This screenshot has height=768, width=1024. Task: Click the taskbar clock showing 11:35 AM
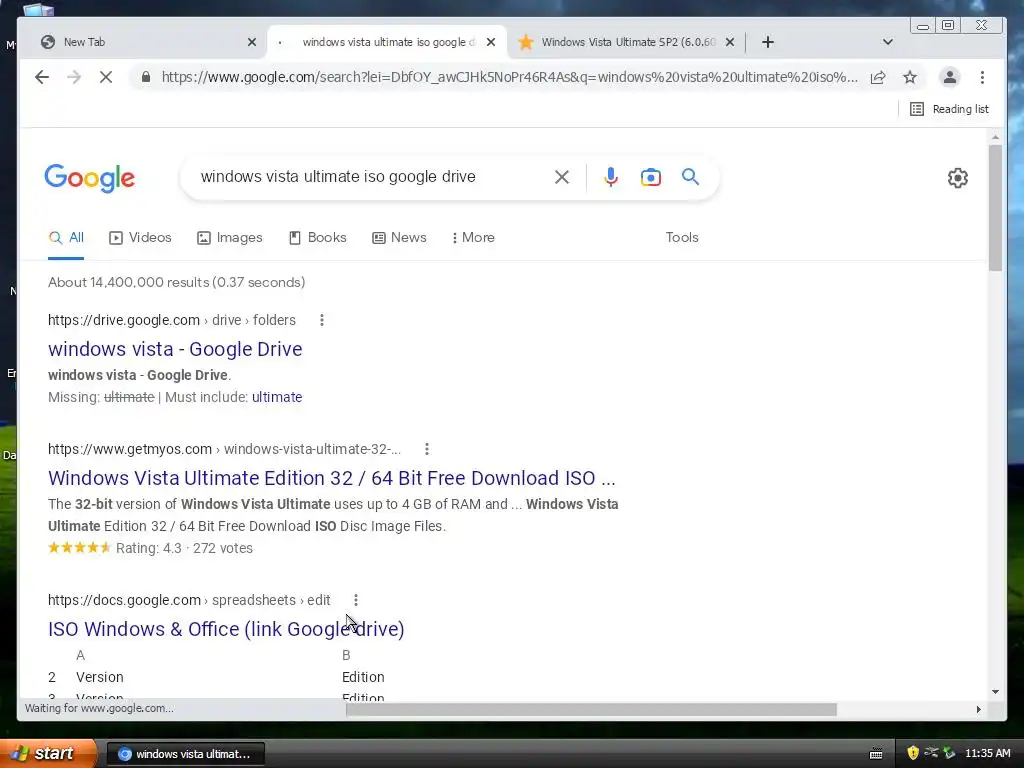(987, 753)
